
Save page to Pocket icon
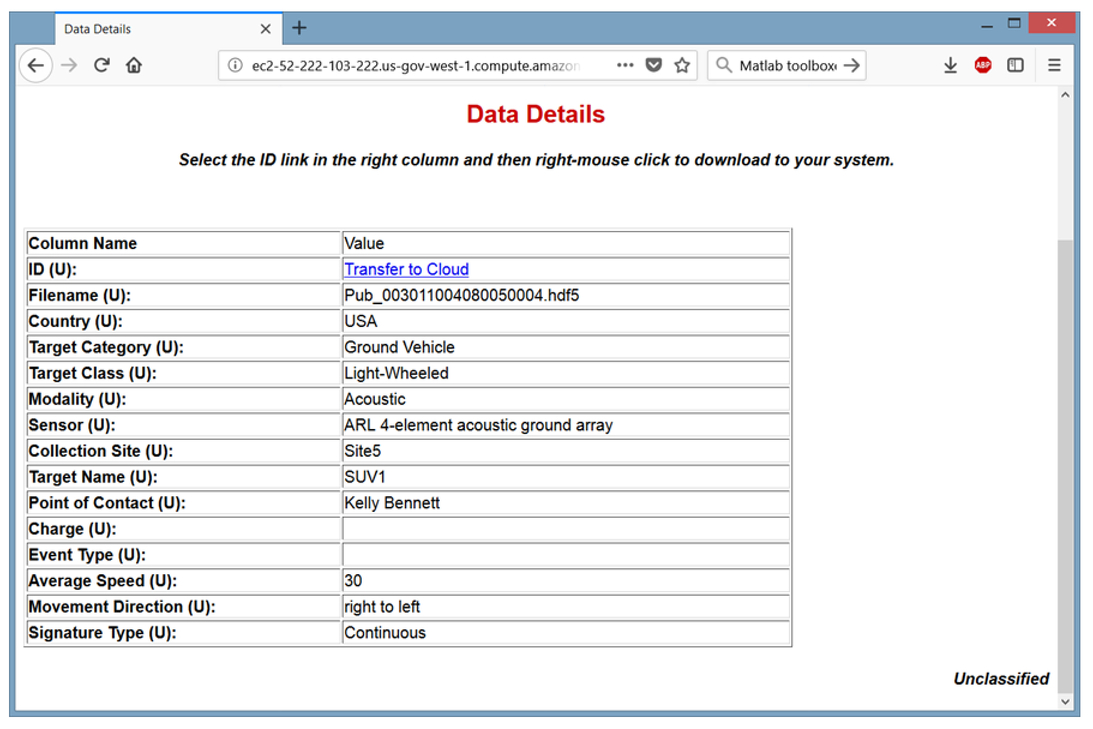pos(654,66)
